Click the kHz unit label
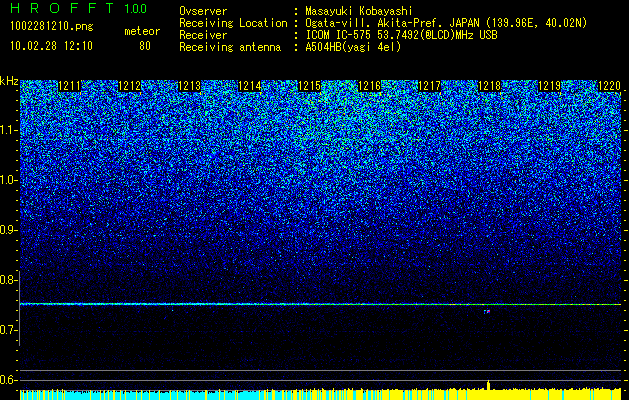 point(9,81)
